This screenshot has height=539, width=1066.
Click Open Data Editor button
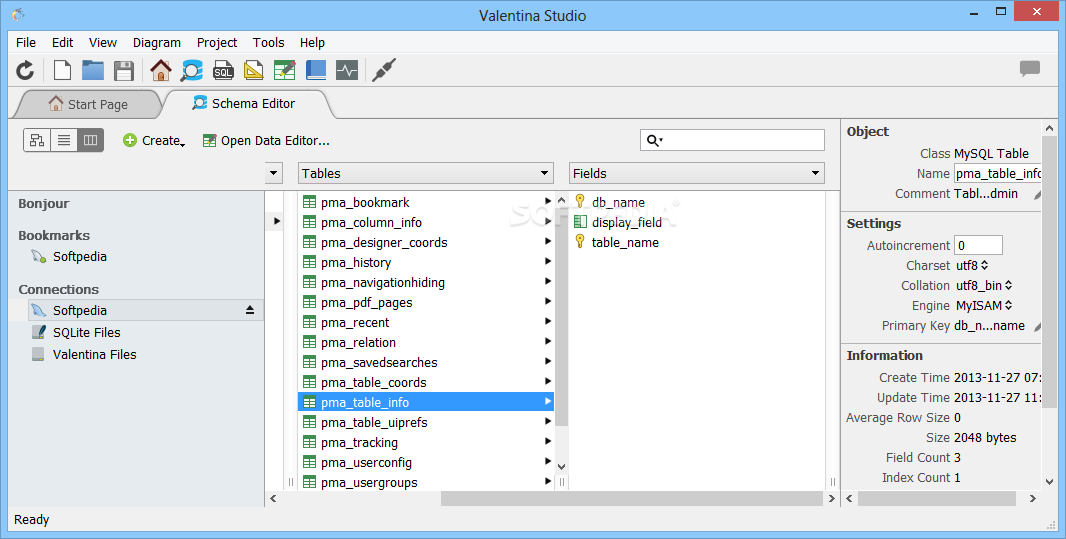266,141
